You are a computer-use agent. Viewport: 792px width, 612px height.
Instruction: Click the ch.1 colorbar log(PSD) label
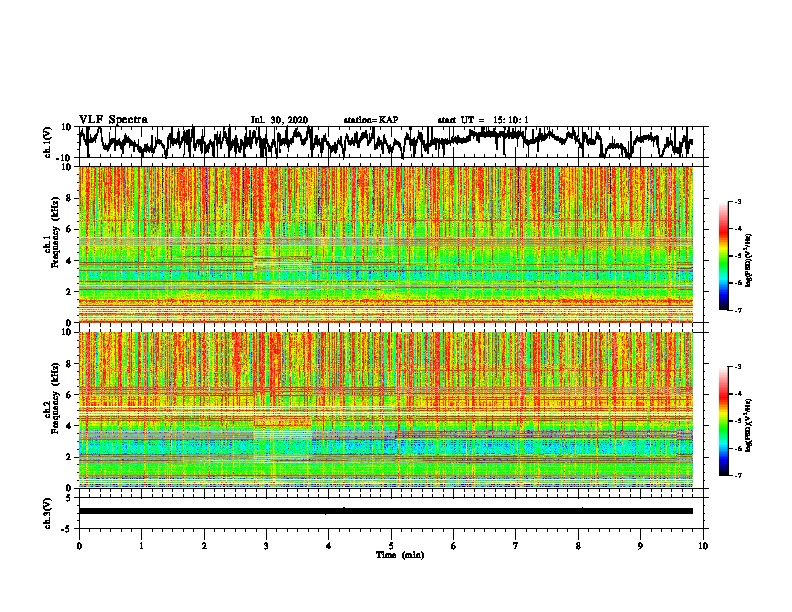pos(748,261)
